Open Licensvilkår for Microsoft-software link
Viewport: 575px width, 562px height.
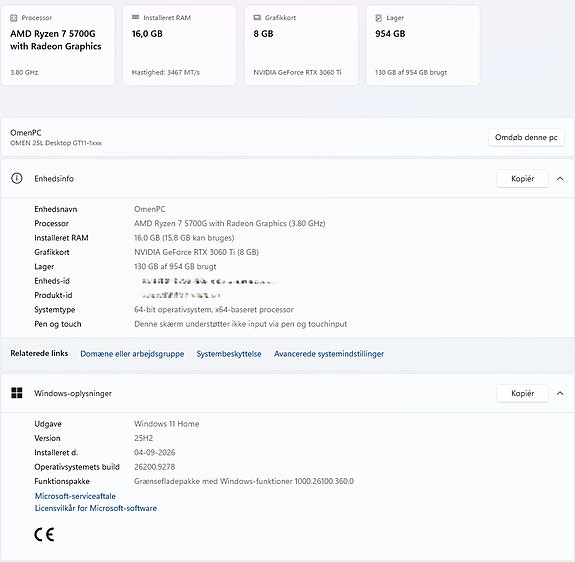pyautogui.click(x=96, y=508)
